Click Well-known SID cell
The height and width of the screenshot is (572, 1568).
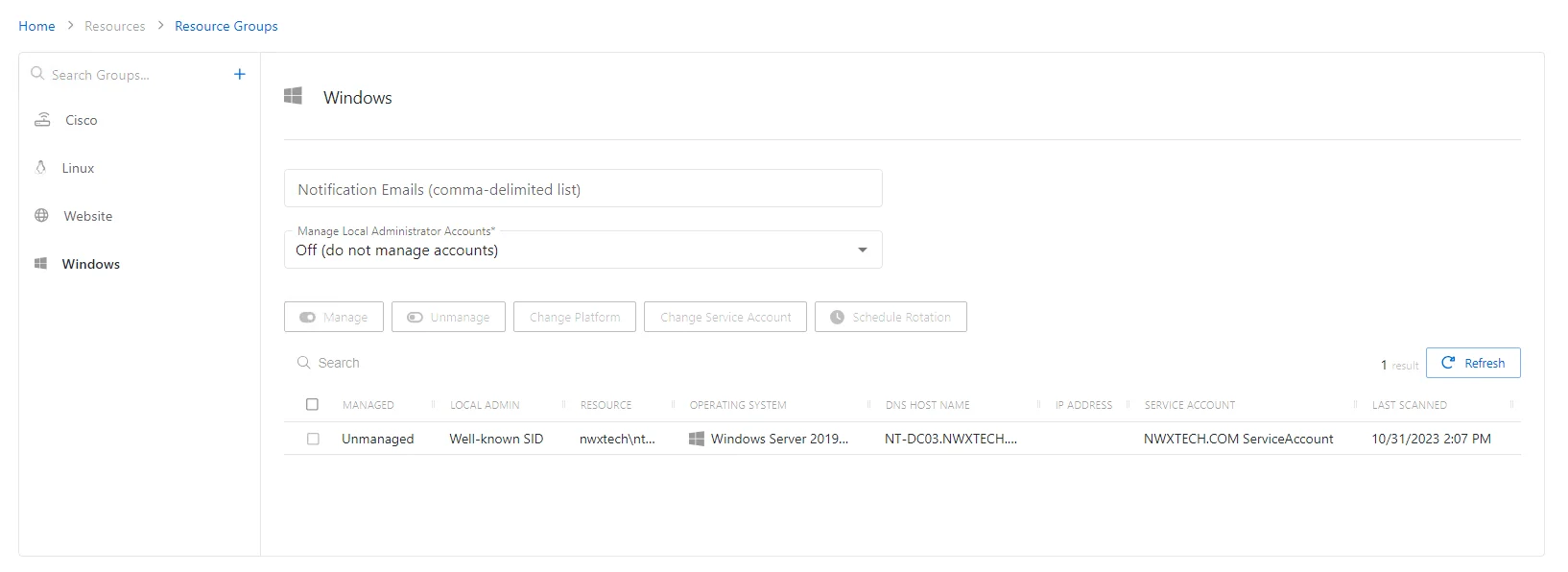tap(496, 439)
